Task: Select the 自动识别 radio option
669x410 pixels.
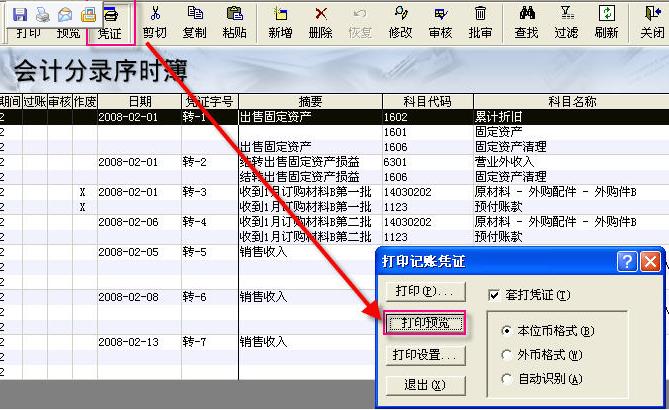Action: [x=506, y=379]
